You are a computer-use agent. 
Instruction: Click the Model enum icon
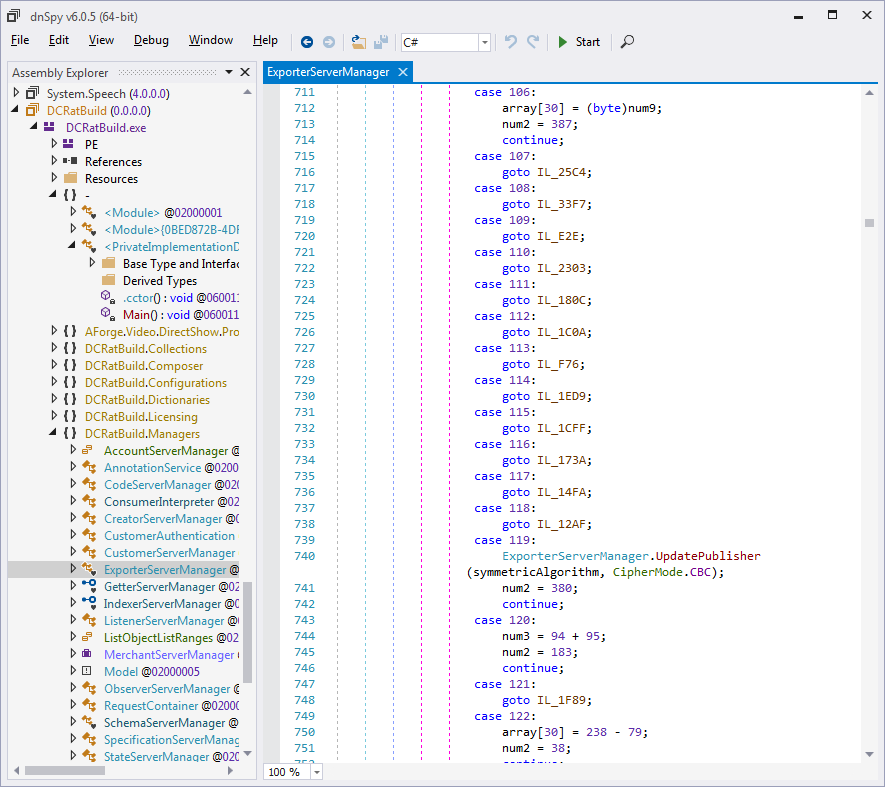[86, 671]
